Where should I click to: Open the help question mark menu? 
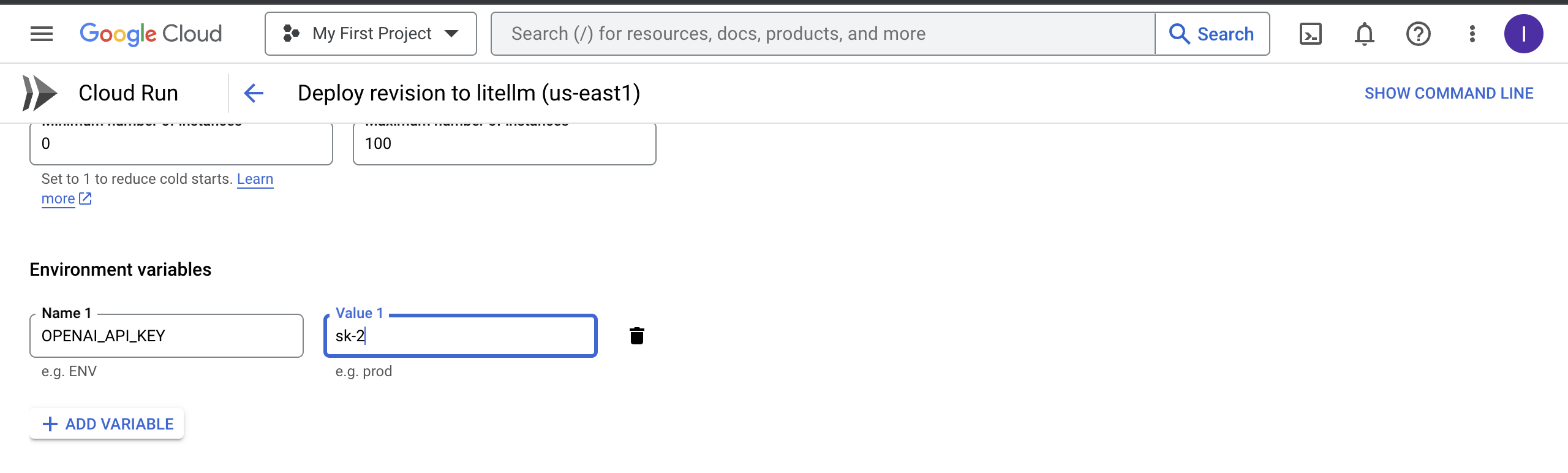point(1418,34)
